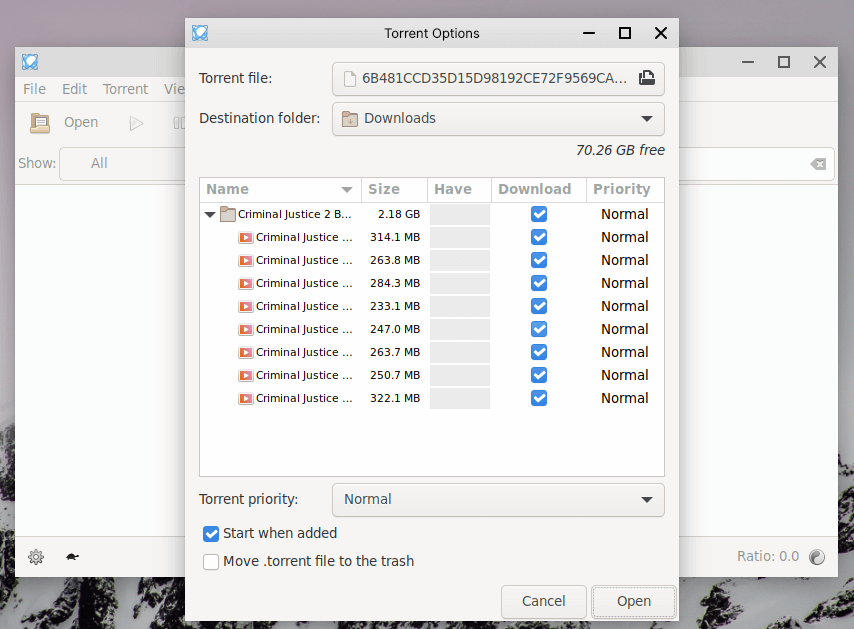The image size is (854, 629).
Task: Uncheck download for the 233.1 MB file
Action: 539,306
